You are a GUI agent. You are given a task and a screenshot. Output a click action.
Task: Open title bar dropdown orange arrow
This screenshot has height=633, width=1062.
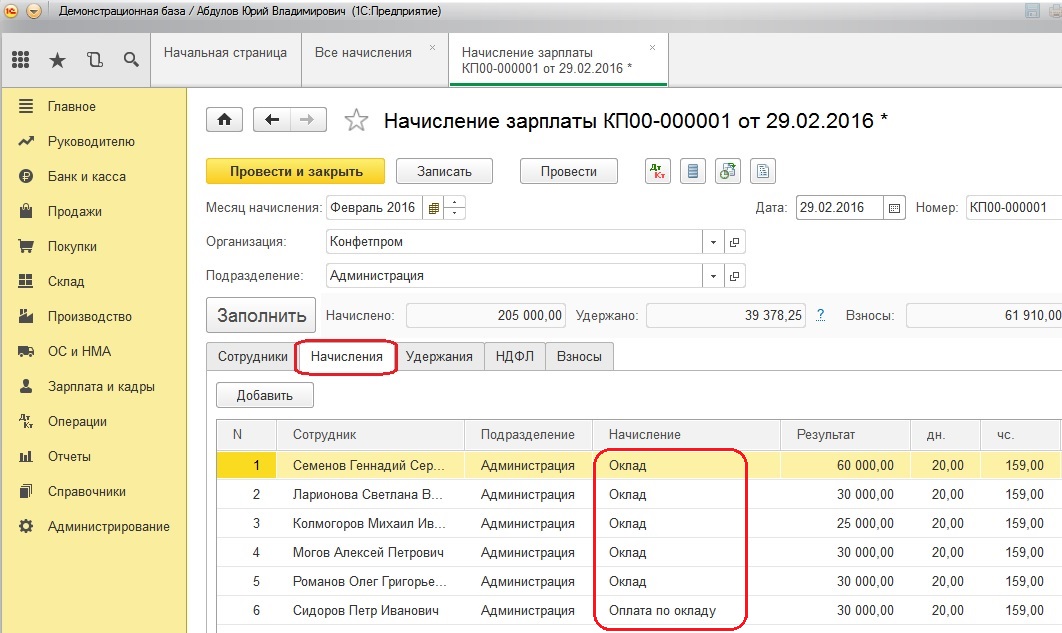33,11
